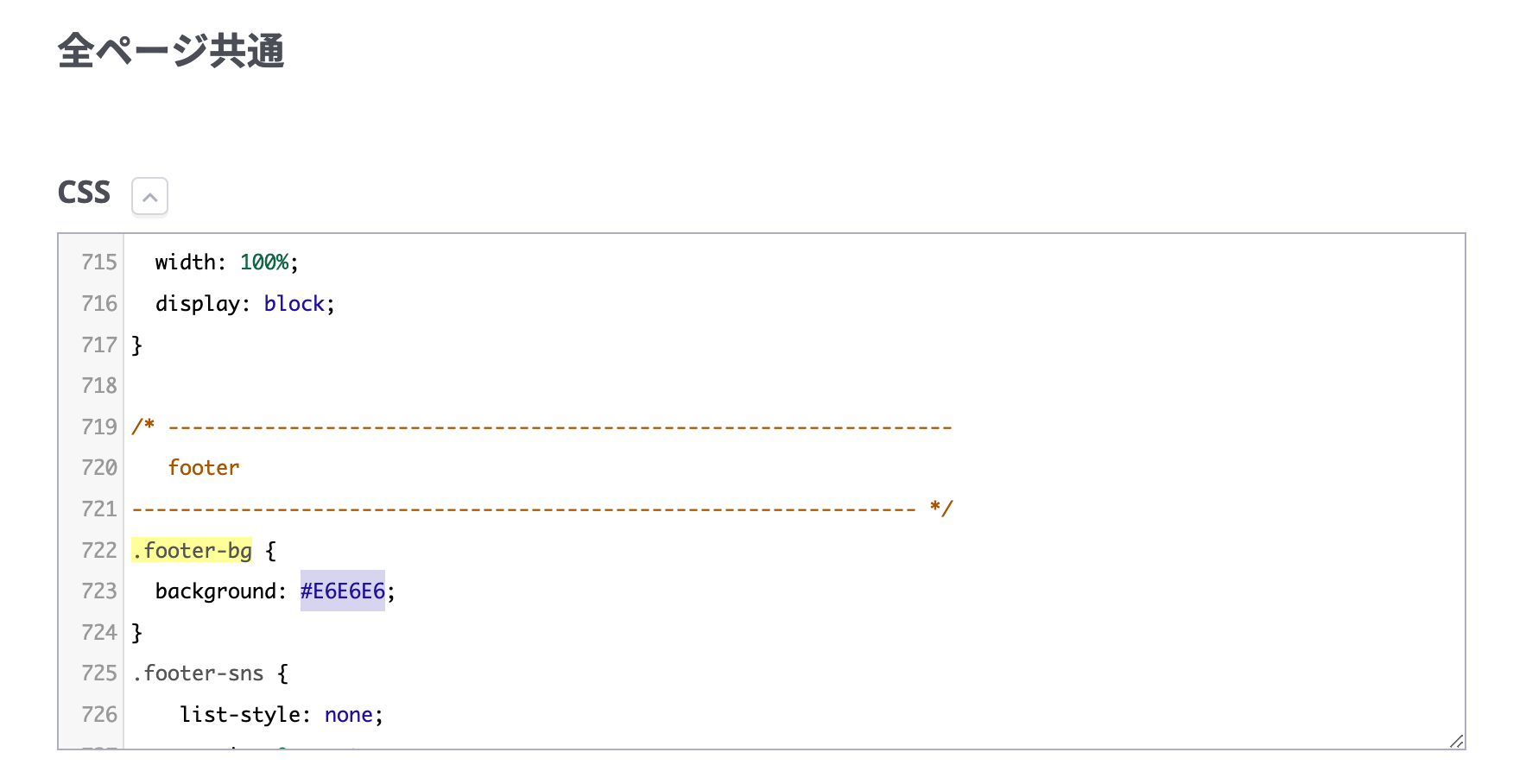Click the 全ページ共通 page heading

(171, 51)
